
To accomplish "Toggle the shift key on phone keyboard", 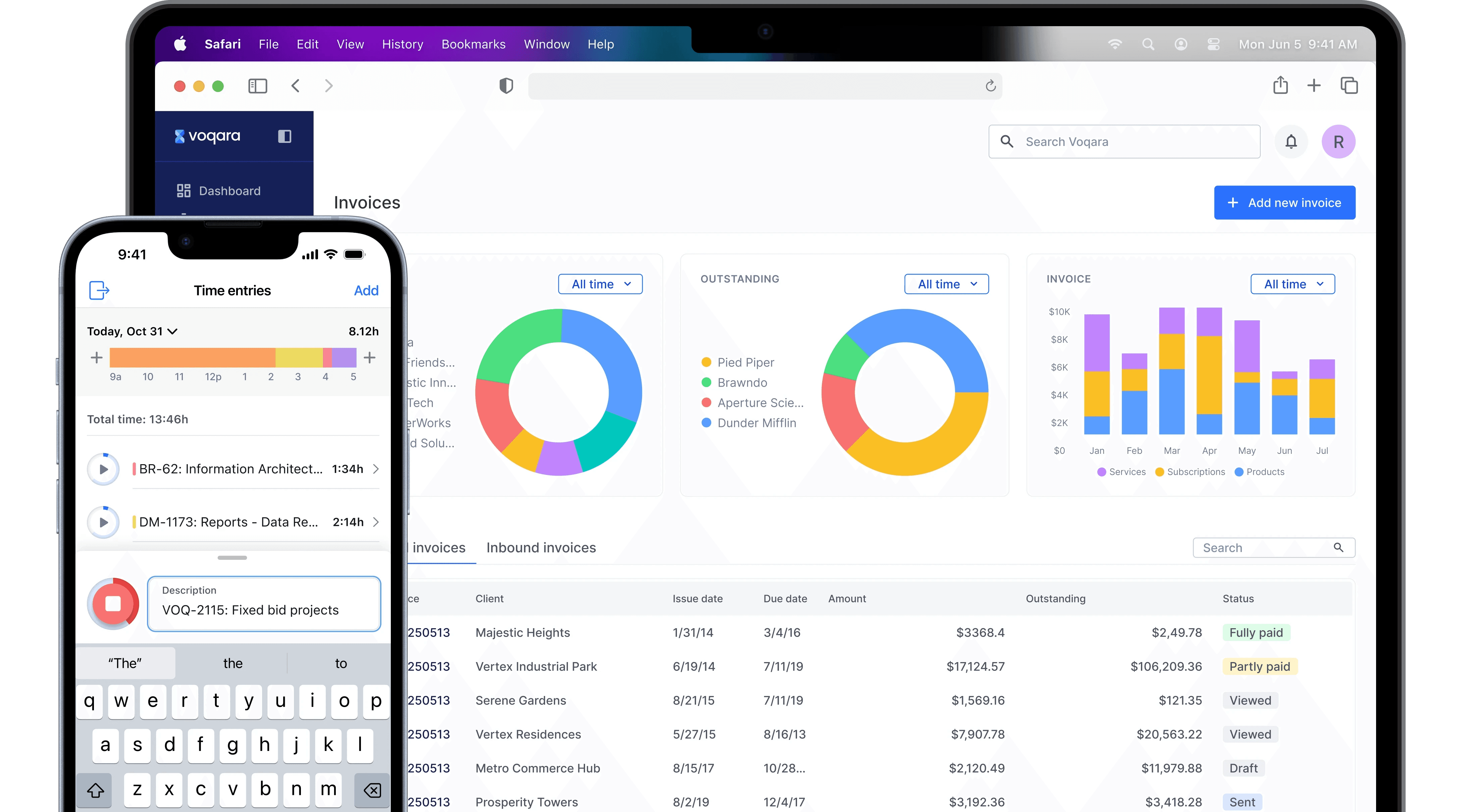I will tap(95, 790).
